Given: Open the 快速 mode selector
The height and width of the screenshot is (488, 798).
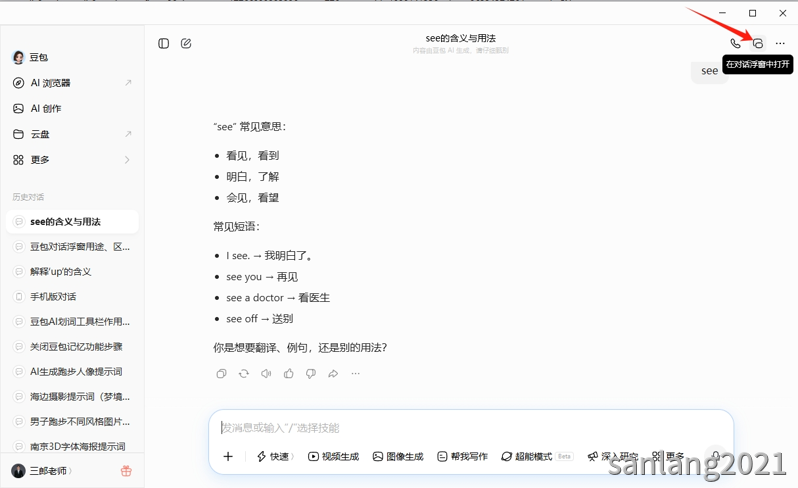Looking at the screenshot, I should [x=275, y=456].
